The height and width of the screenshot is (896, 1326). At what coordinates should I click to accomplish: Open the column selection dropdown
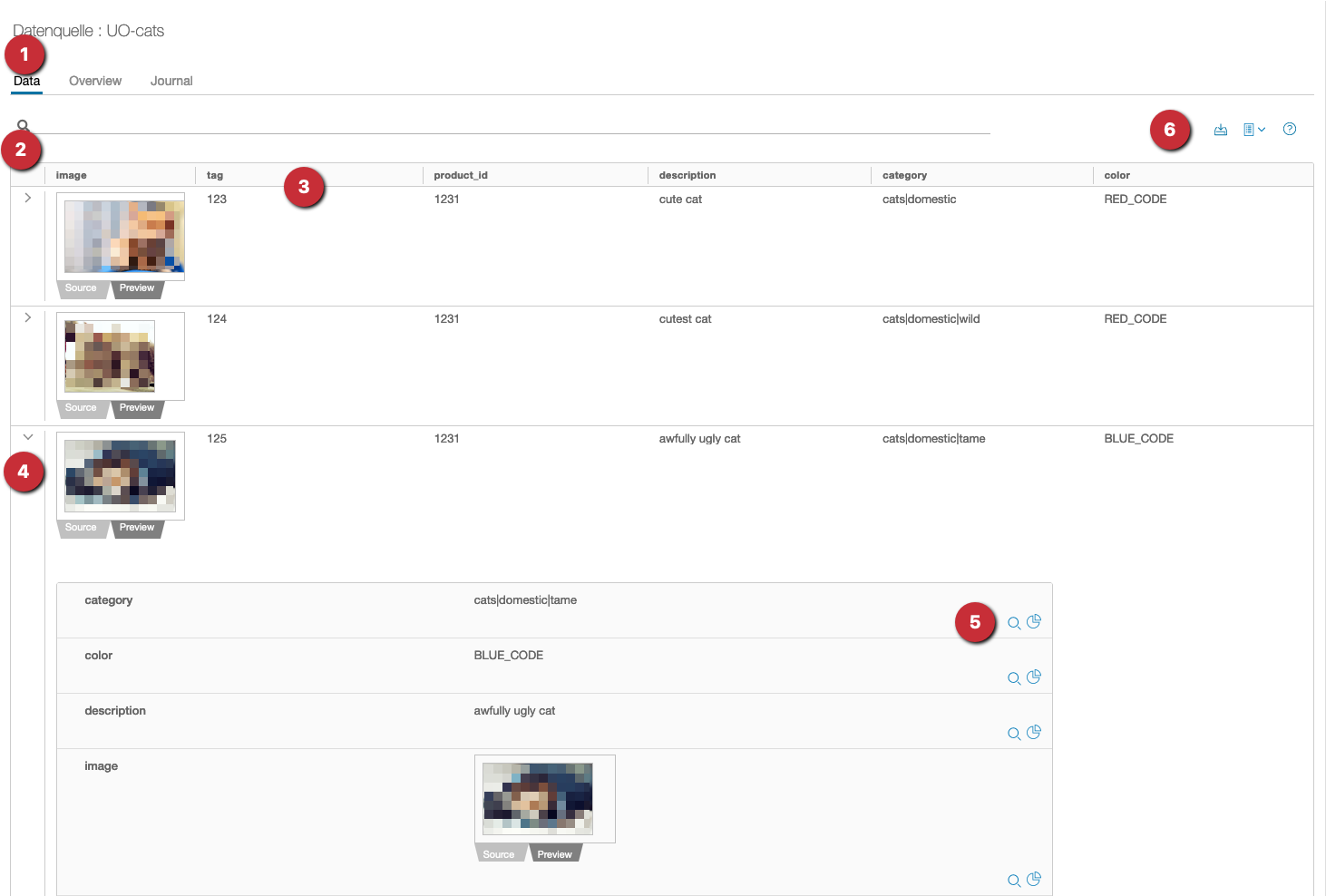coord(1254,130)
